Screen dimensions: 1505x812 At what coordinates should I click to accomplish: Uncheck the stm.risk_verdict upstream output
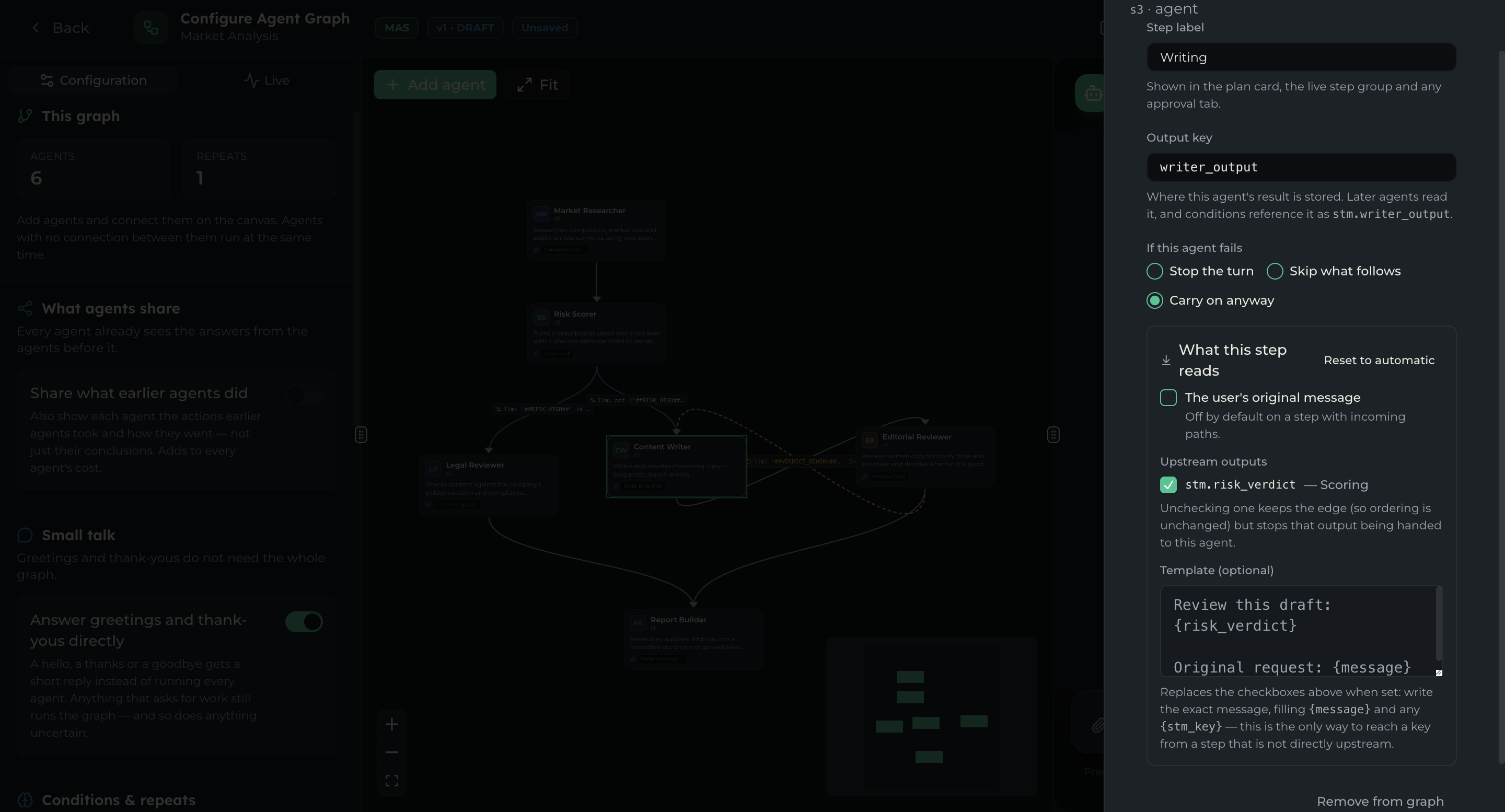(1168, 485)
